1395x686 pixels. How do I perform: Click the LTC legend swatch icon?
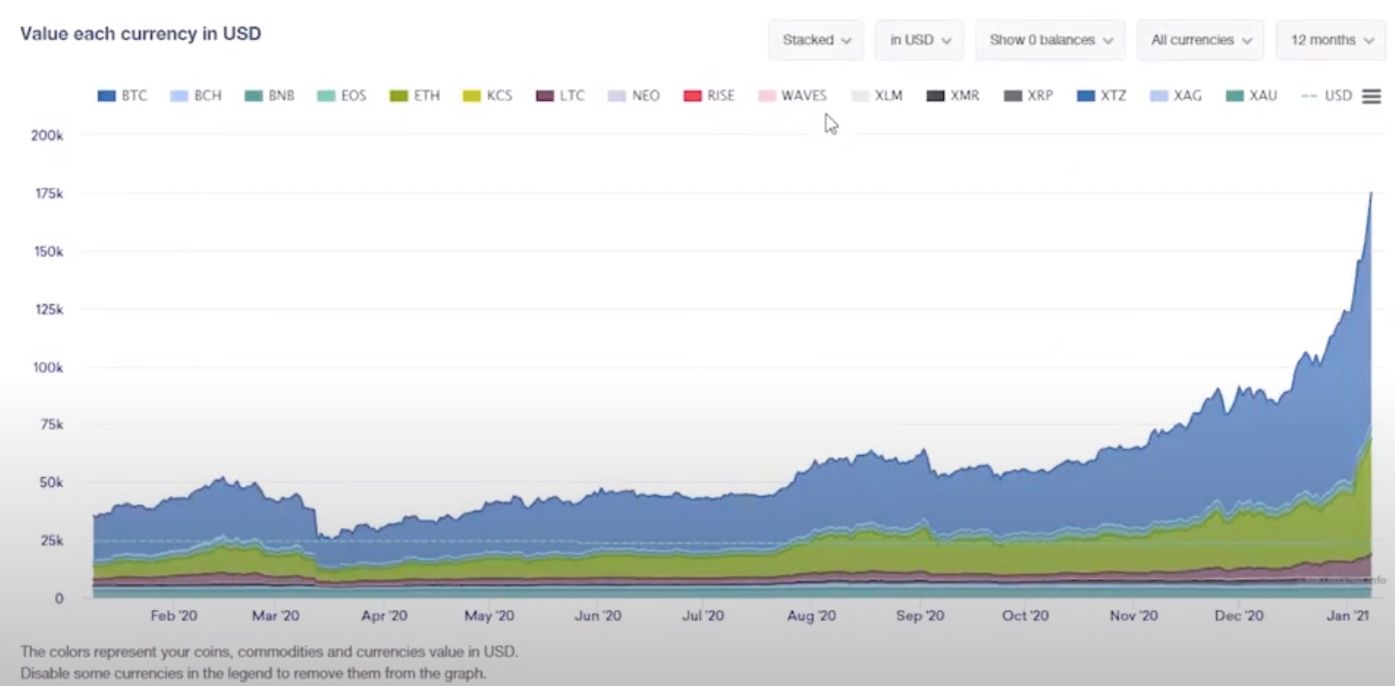point(545,96)
